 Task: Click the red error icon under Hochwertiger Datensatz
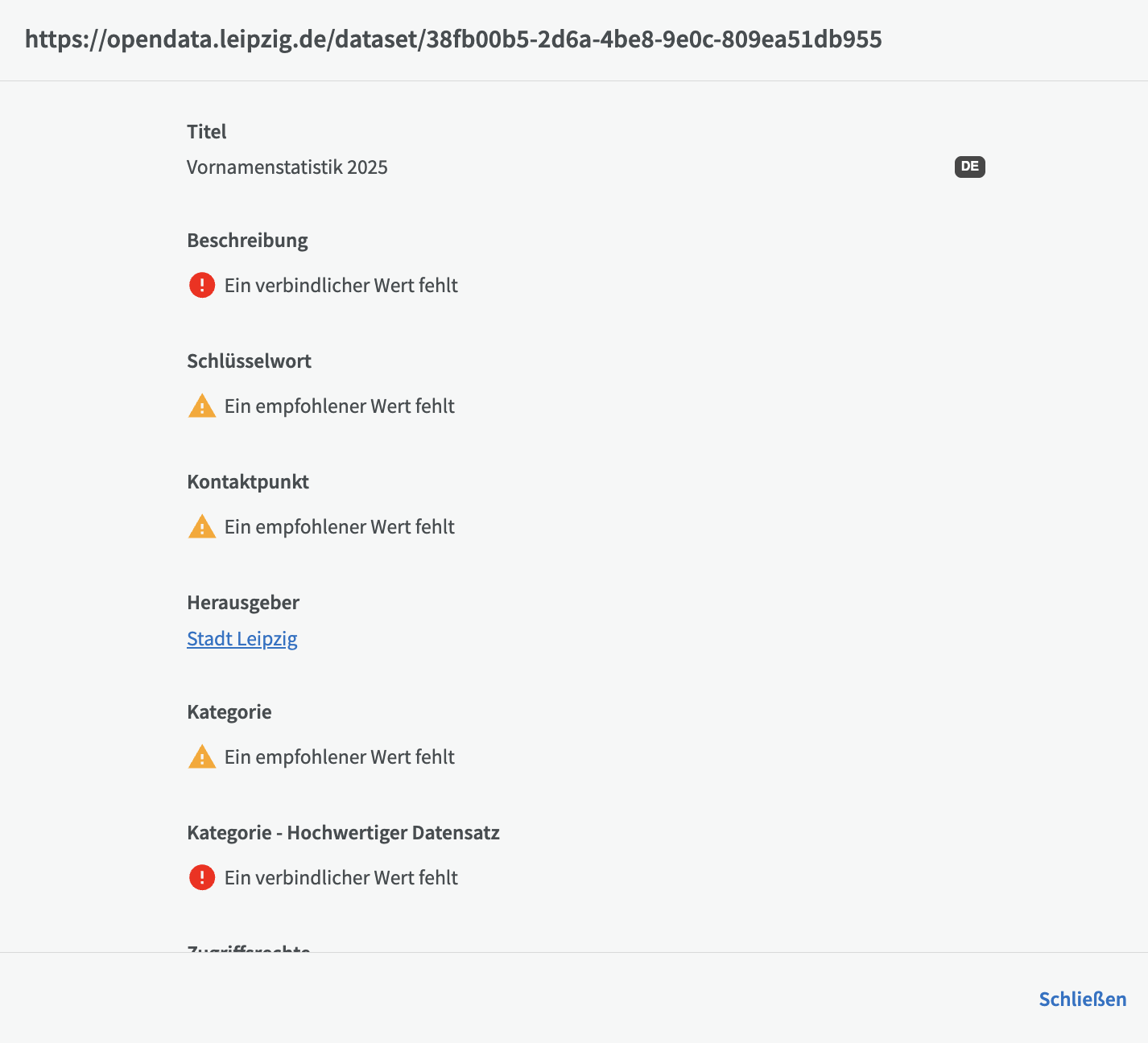[201, 878]
